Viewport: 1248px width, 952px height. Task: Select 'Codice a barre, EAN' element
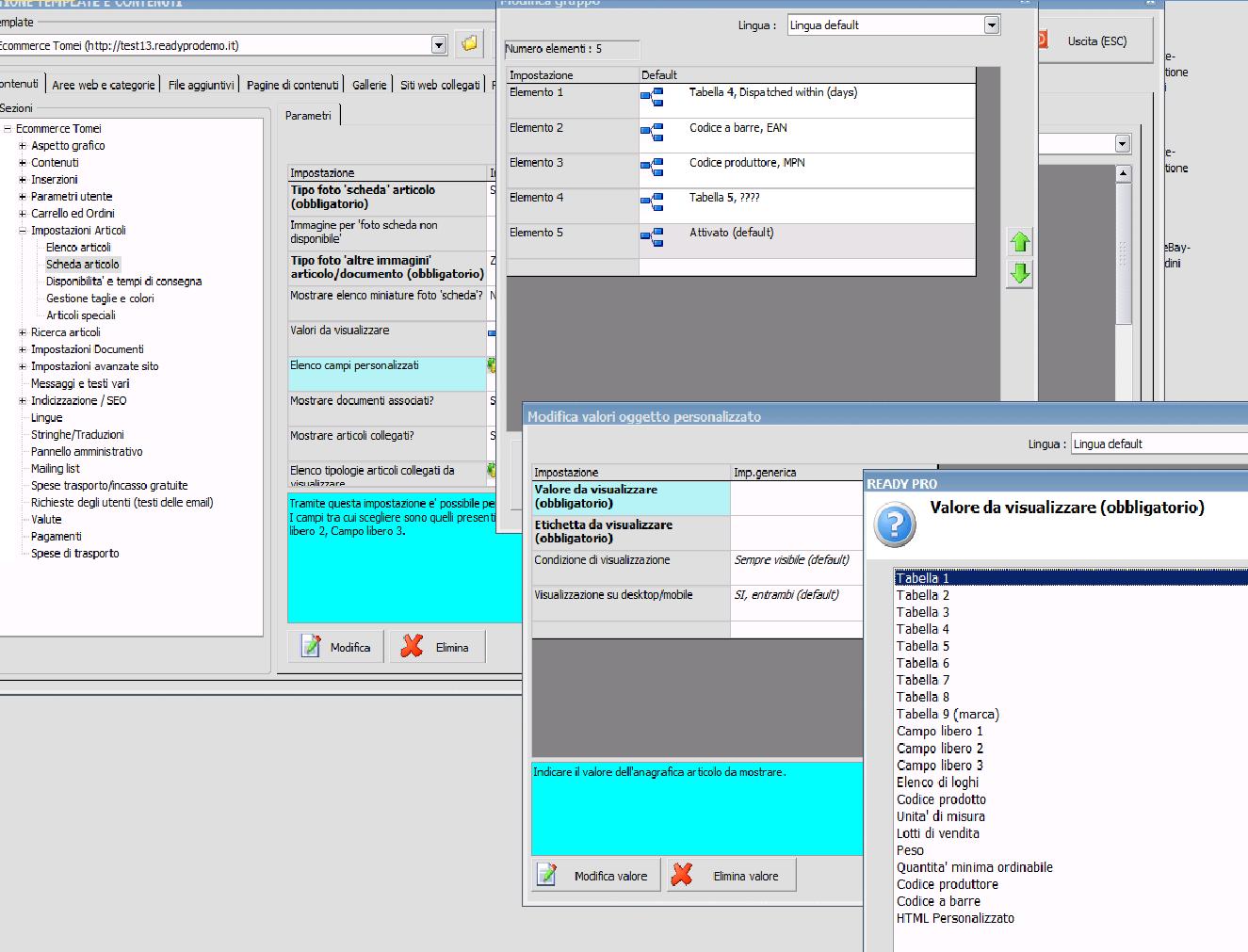(x=737, y=128)
